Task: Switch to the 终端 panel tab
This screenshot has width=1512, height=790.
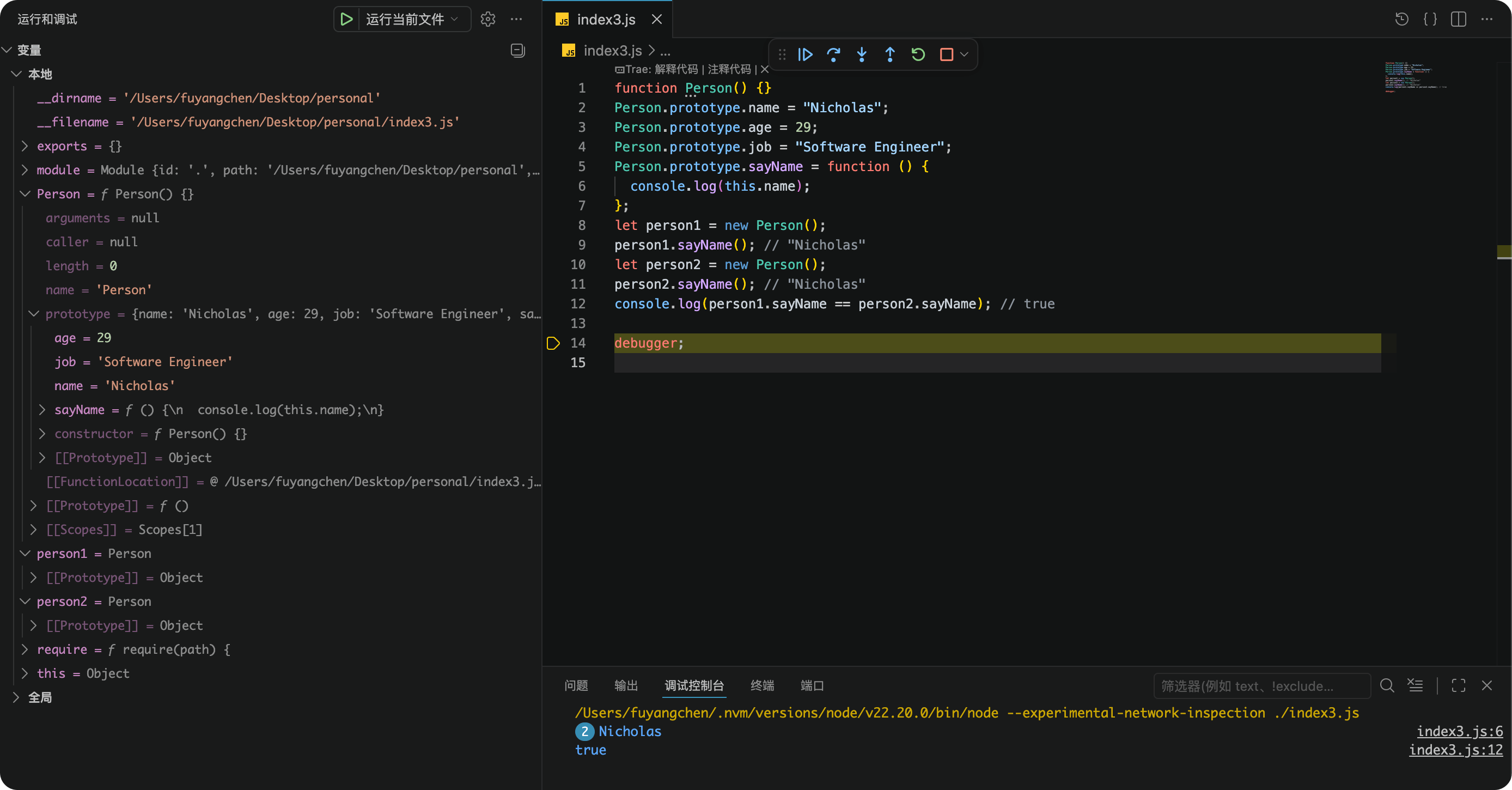Action: pos(762,685)
